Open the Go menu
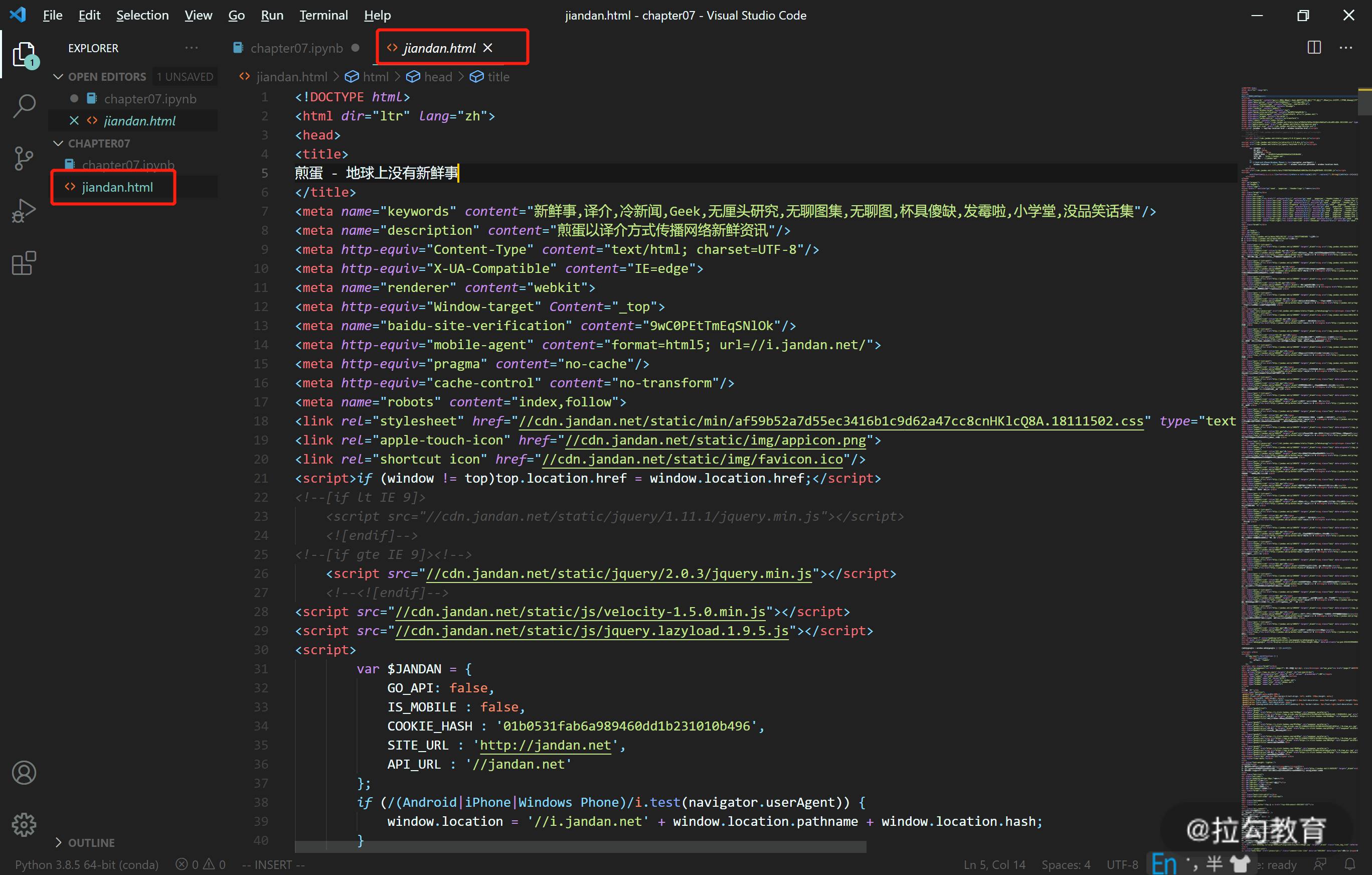Viewport: 1372px width, 875px height. click(237, 16)
